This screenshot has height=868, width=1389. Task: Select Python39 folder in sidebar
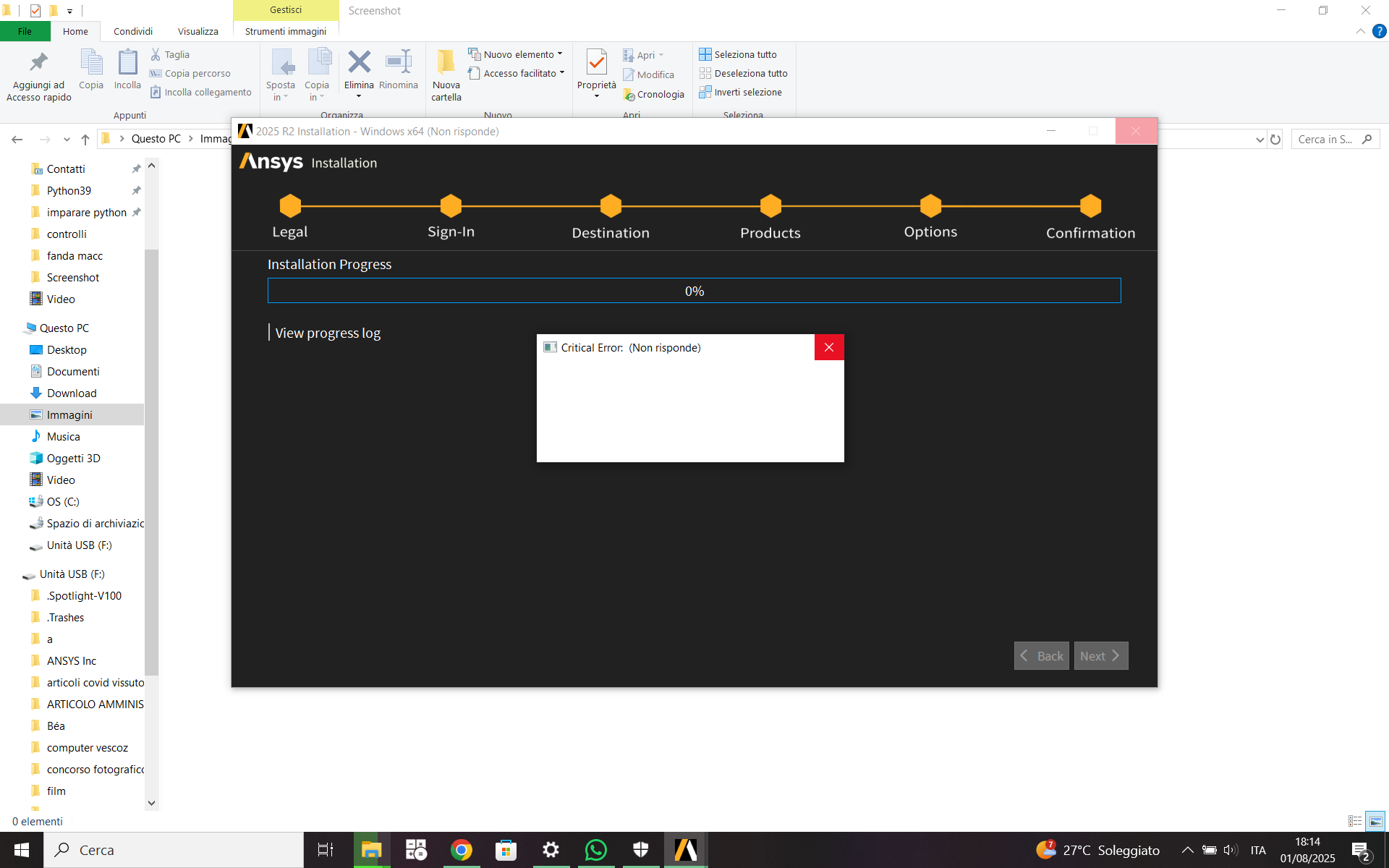(x=69, y=190)
